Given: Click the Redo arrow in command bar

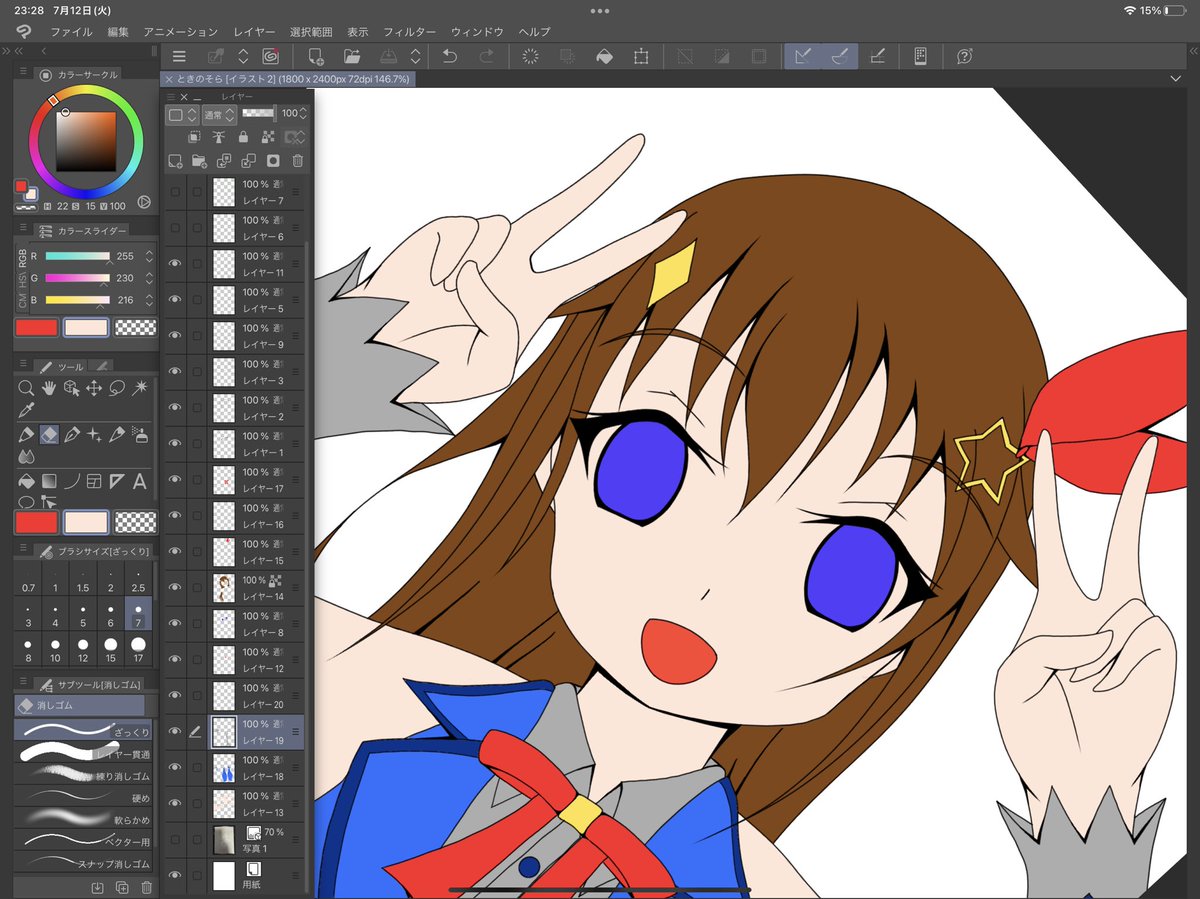Looking at the screenshot, I should [x=486, y=57].
